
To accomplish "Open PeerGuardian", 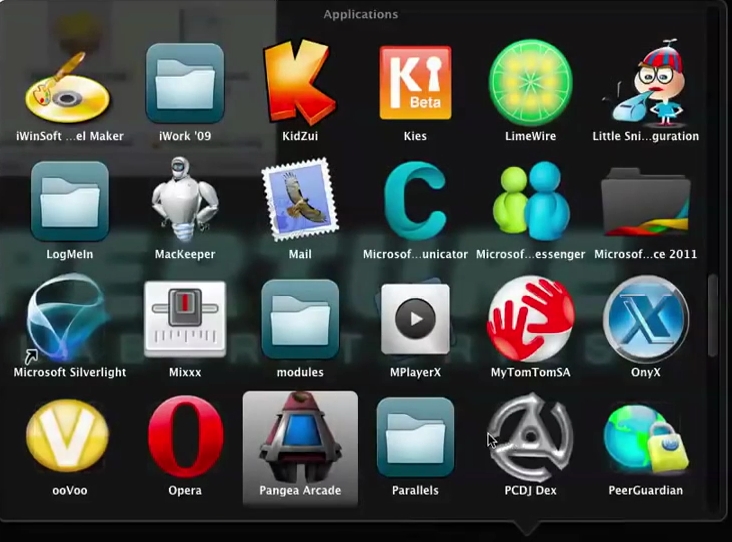I will click(x=646, y=438).
